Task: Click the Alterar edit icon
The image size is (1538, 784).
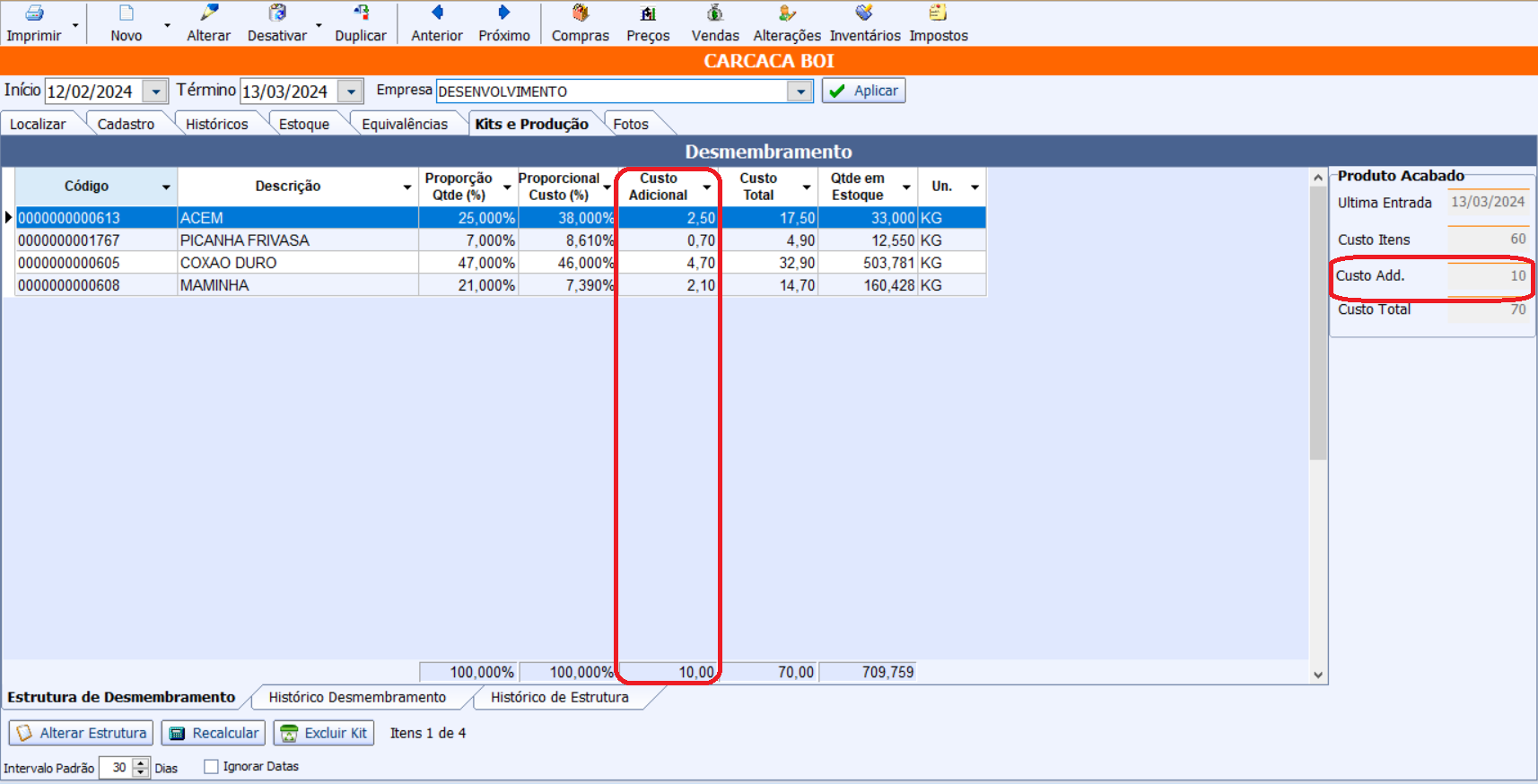Action: [209, 13]
